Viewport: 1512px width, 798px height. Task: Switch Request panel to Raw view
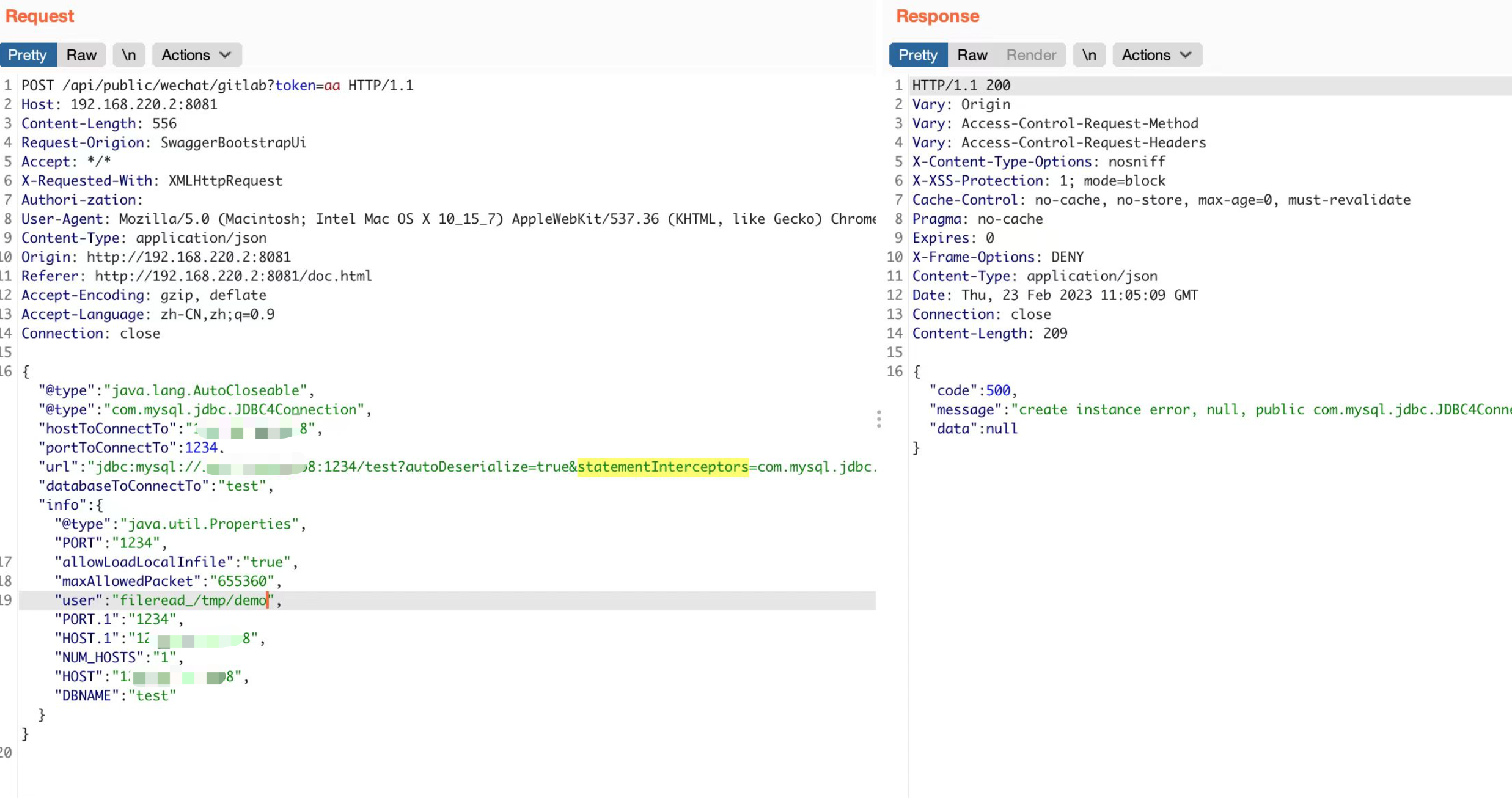tap(82, 55)
